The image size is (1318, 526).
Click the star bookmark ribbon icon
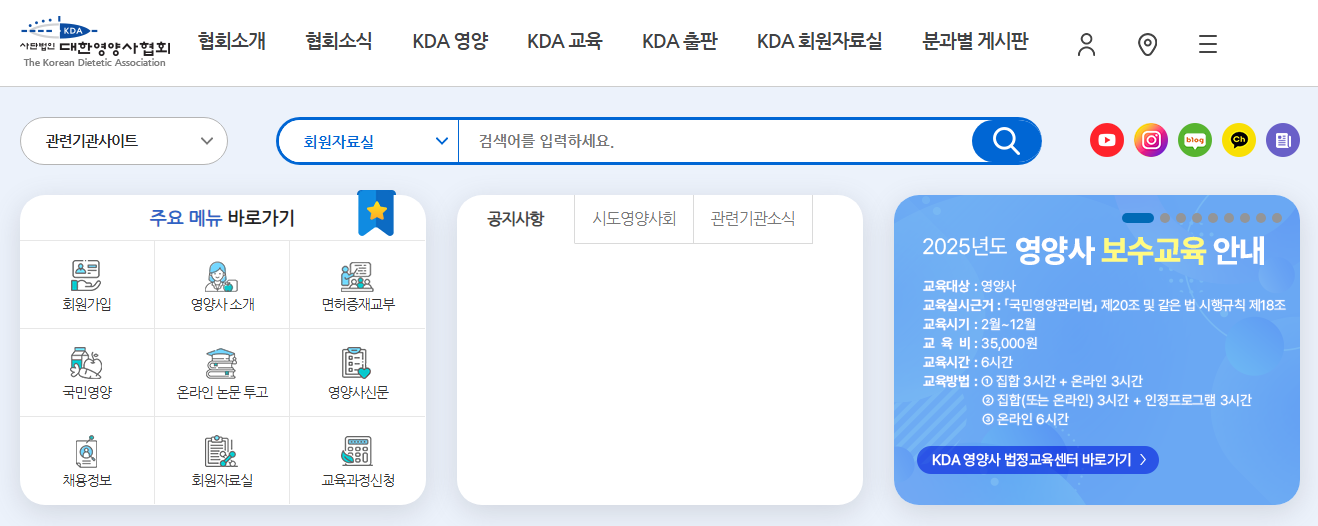[376, 213]
